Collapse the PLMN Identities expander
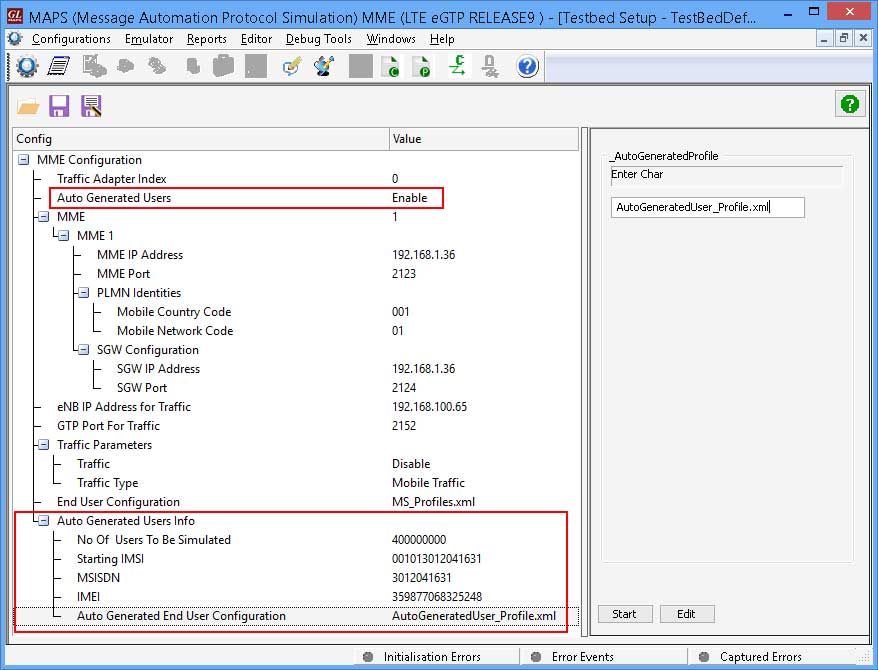Screen dimensions: 878x670 tap(83, 293)
